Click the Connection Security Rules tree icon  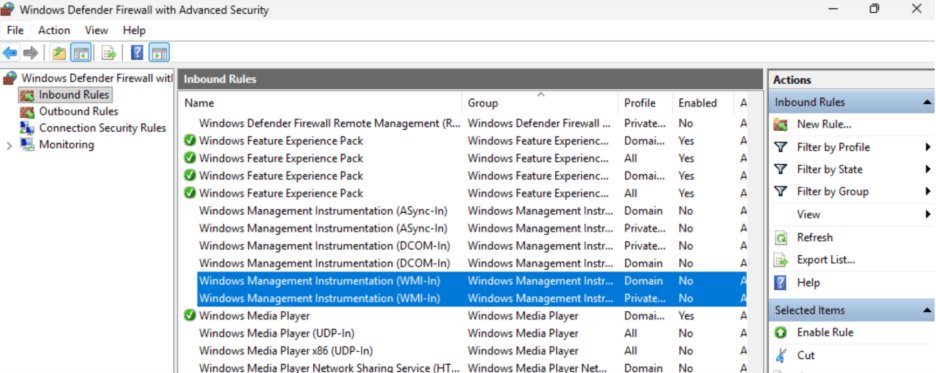point(27,128)
